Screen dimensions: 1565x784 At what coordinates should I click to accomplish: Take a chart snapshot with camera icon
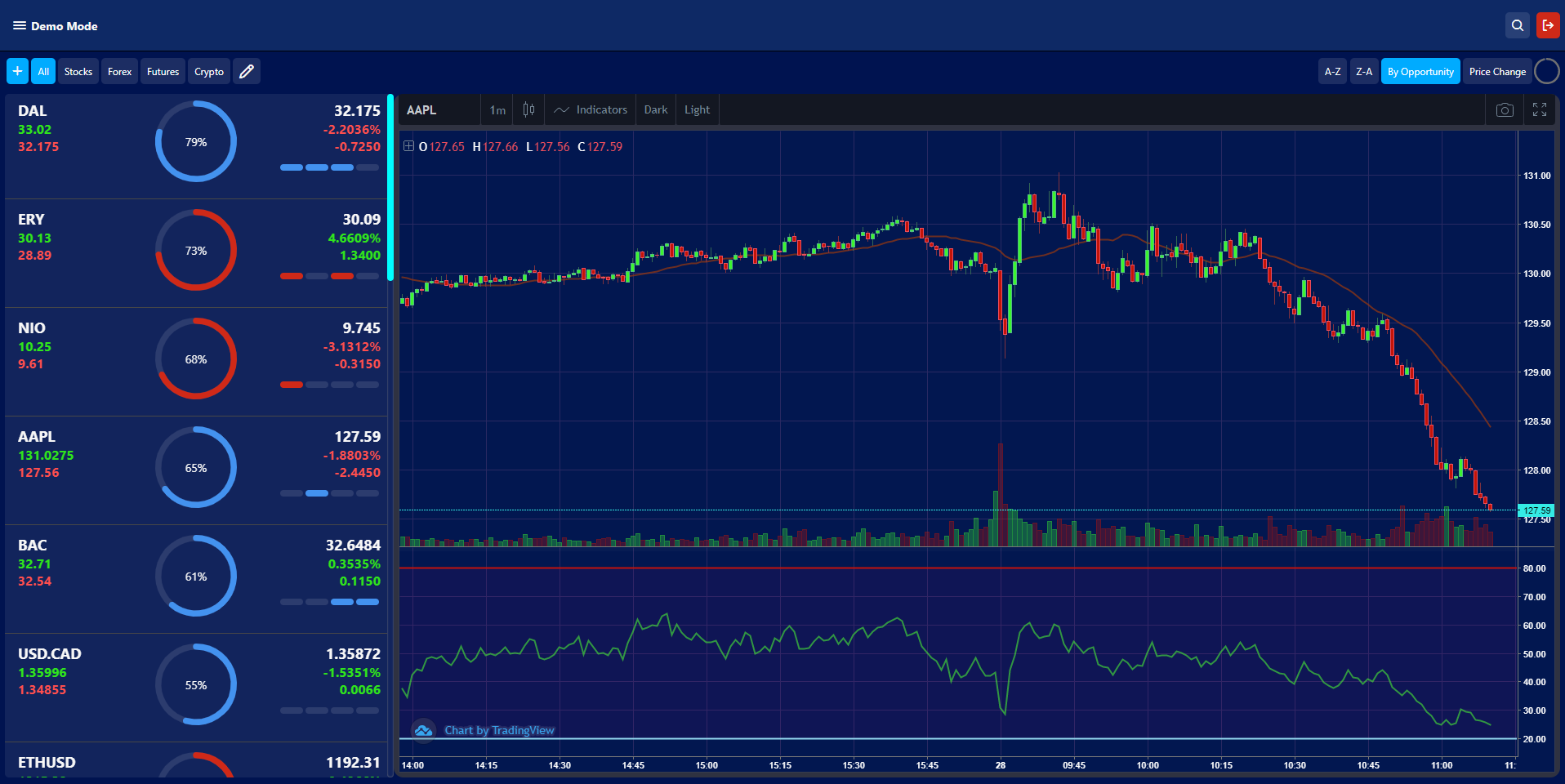click(1505, 109)
